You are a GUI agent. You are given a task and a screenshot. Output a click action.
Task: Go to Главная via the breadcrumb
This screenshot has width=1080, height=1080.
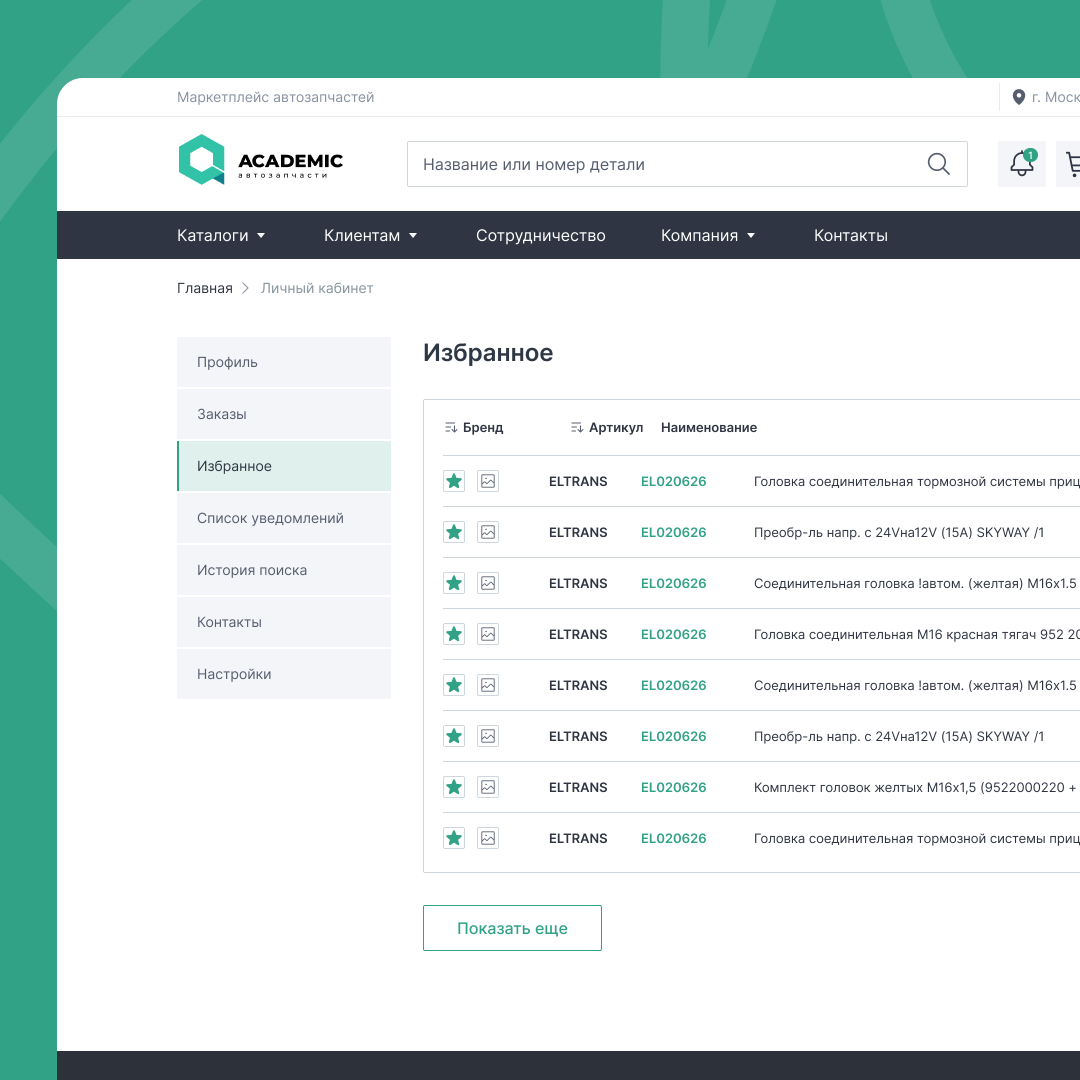pyautogui.click(x=205, y=289)
